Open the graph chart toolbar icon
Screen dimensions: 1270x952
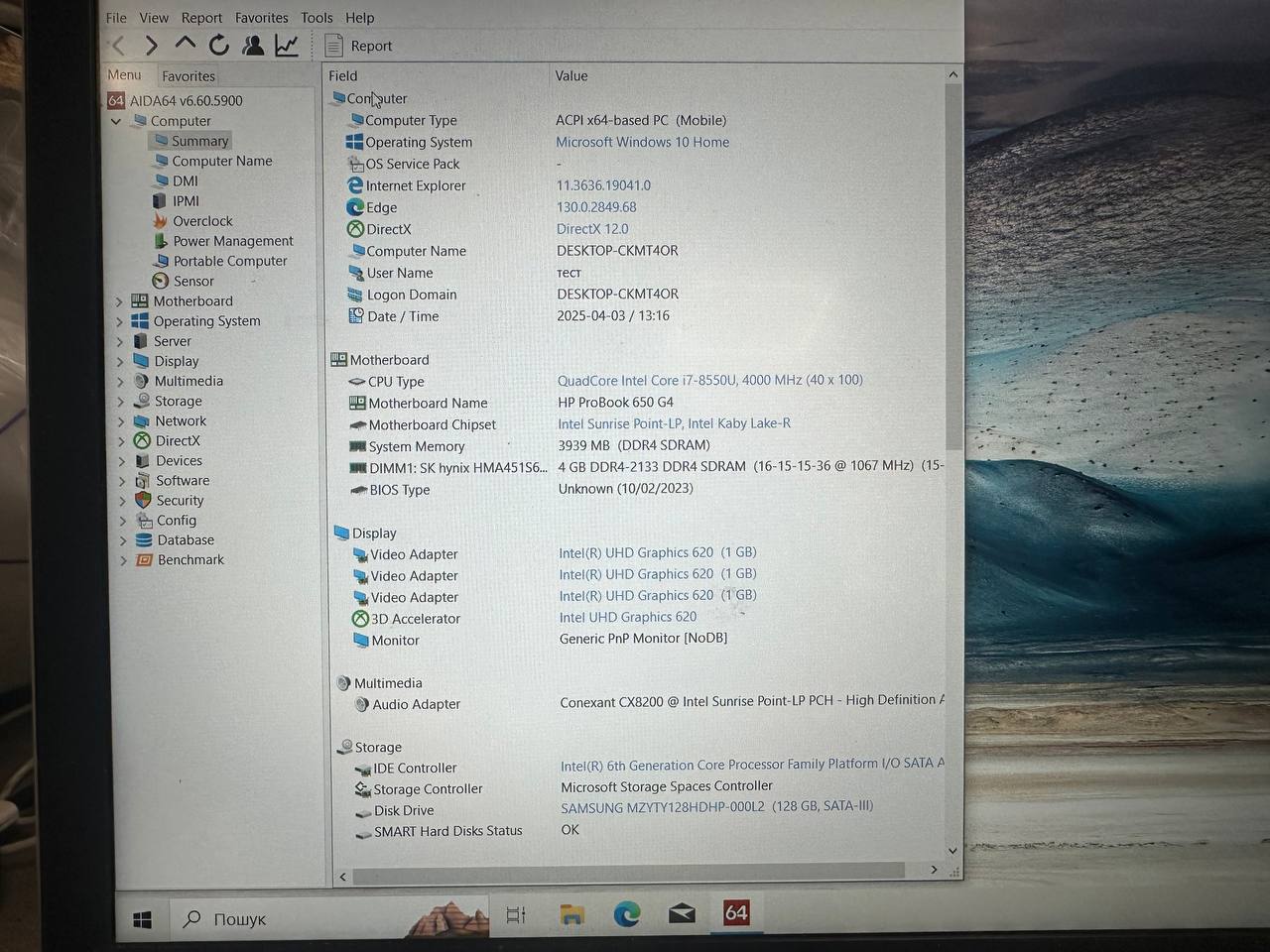pos(287,46)
